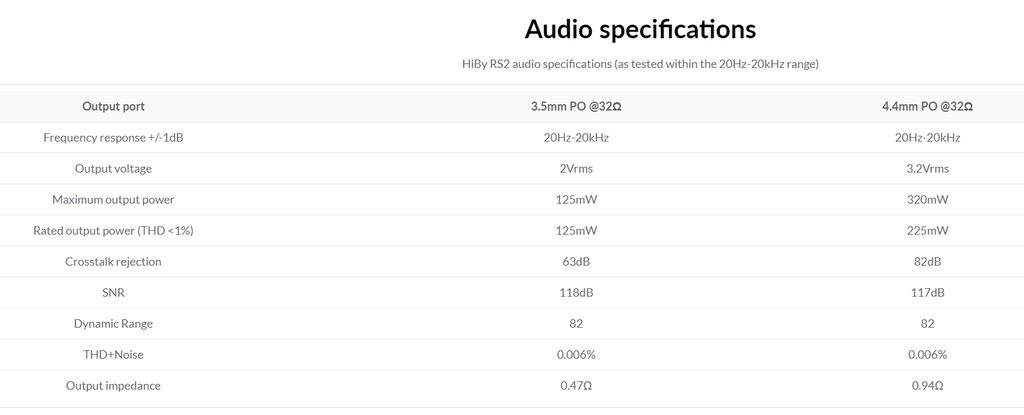Viewport: 1024px width, 415px height.
Task: Select the 3.2Vrms output voltage value
Action: pos(927,168)
